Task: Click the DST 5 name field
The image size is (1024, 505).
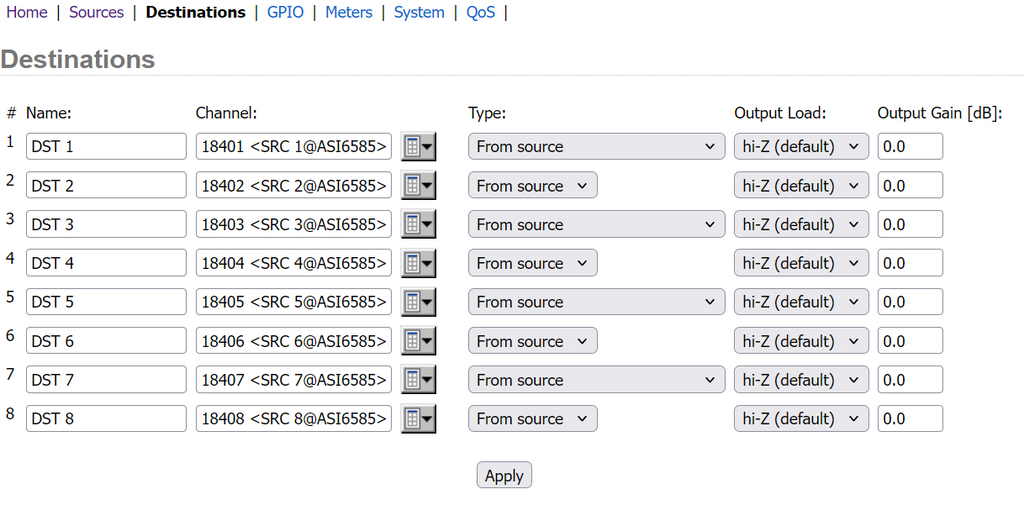Action: pos(106,302)
